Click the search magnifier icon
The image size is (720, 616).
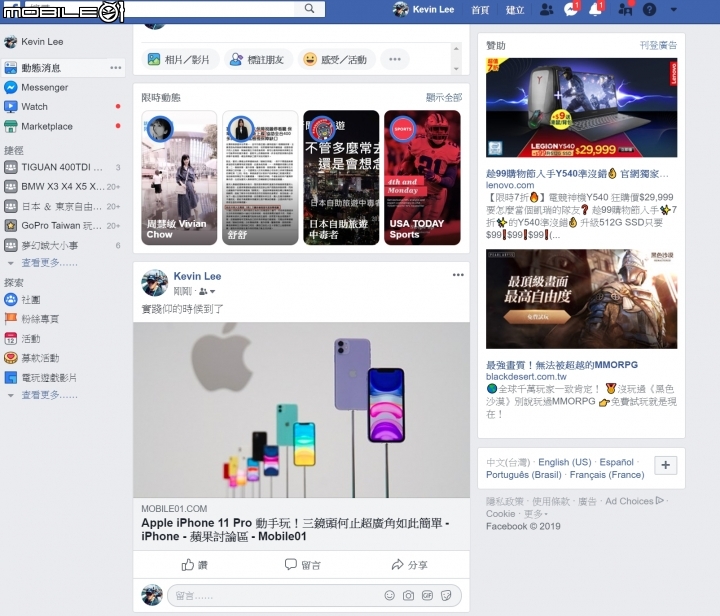pyautogui.click(x=309, y=9)
